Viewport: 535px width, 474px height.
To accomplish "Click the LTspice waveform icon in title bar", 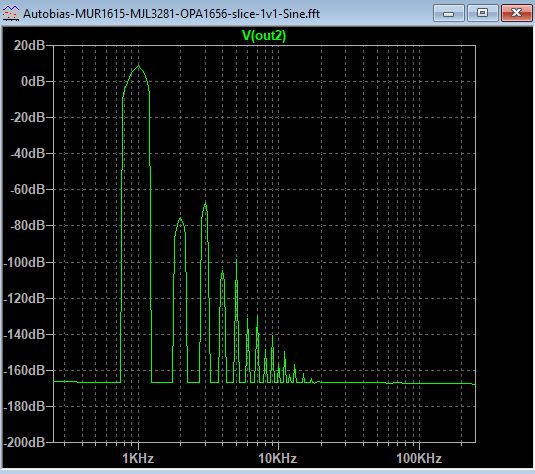I will (x=11, y=14).
